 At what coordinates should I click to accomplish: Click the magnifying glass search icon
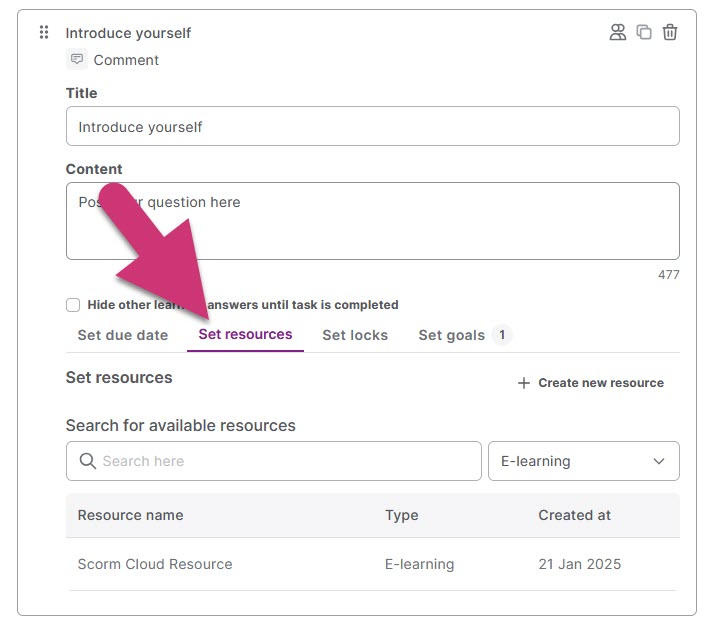88,461
